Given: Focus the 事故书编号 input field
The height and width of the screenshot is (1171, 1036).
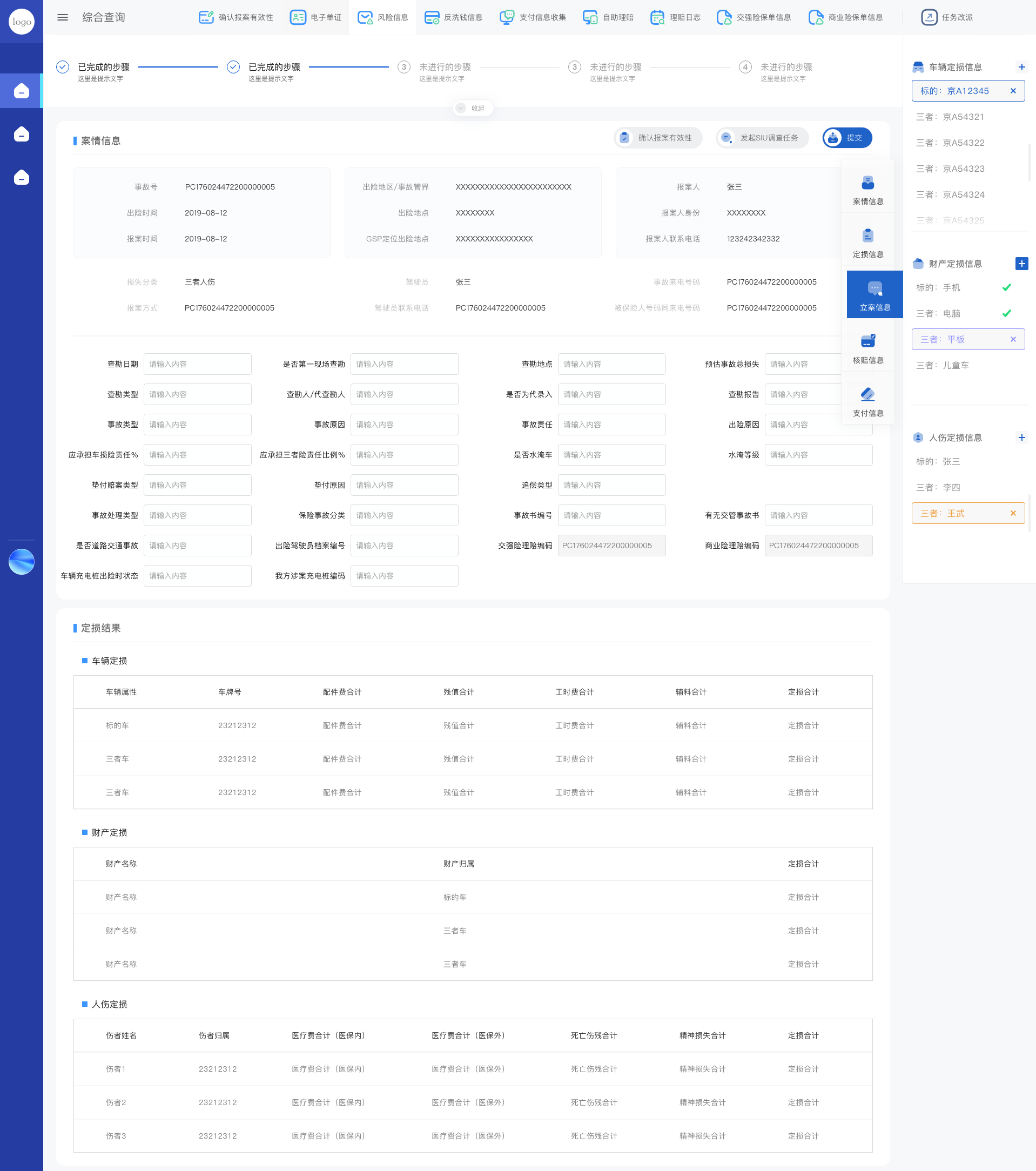Looking at the screenshot, I should coord(611,515).
